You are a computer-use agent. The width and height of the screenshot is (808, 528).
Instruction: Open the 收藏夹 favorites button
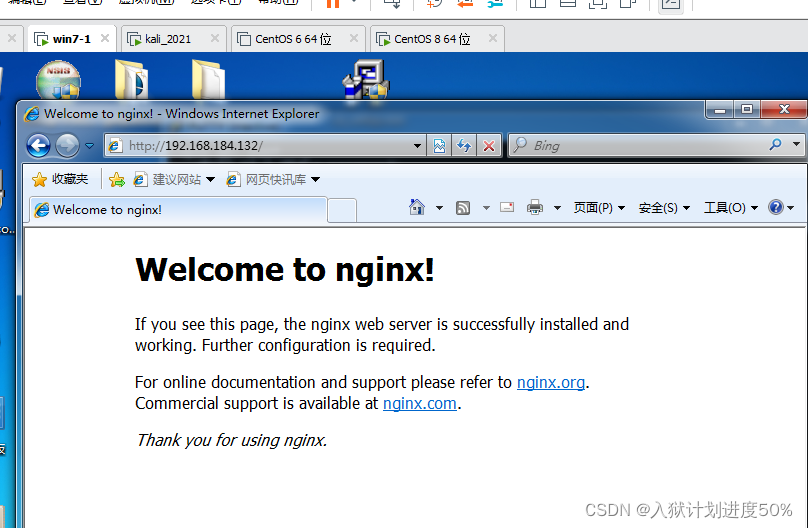click(x=60, y=179)
